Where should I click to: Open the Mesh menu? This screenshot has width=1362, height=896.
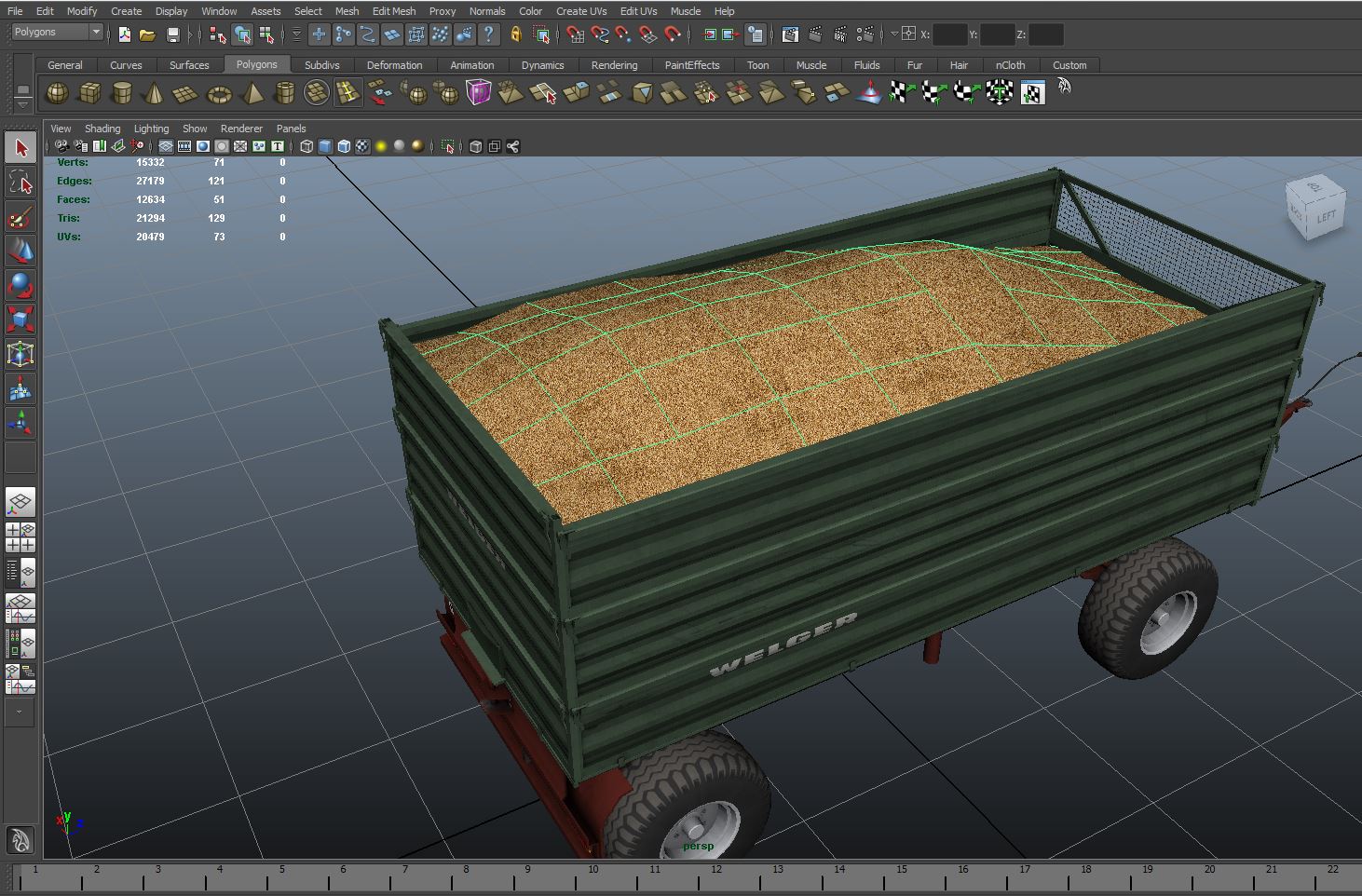click(x=347, y=11)
